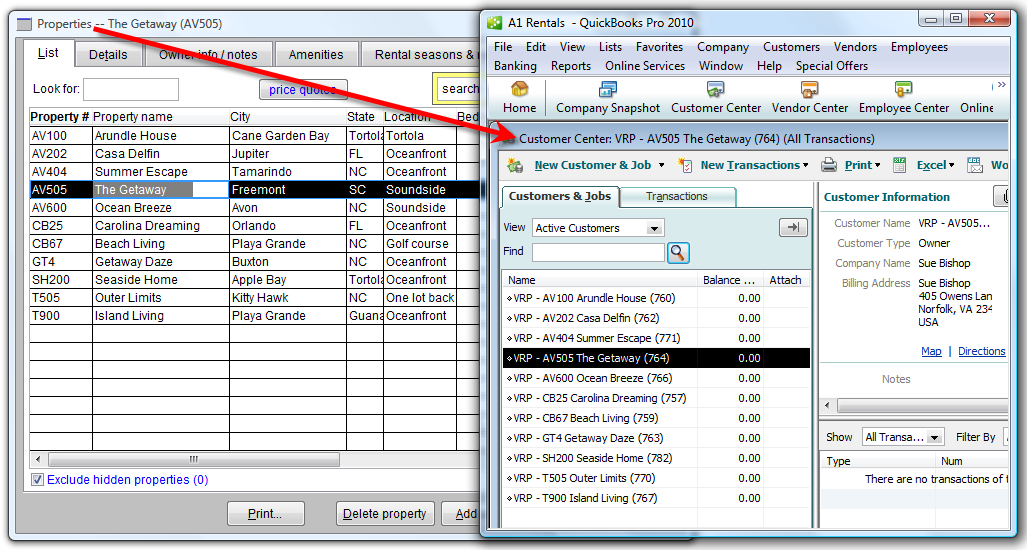Click the Find input field in Customer Center
This screenshot has height=550, width=1027.
coord(599,252)
